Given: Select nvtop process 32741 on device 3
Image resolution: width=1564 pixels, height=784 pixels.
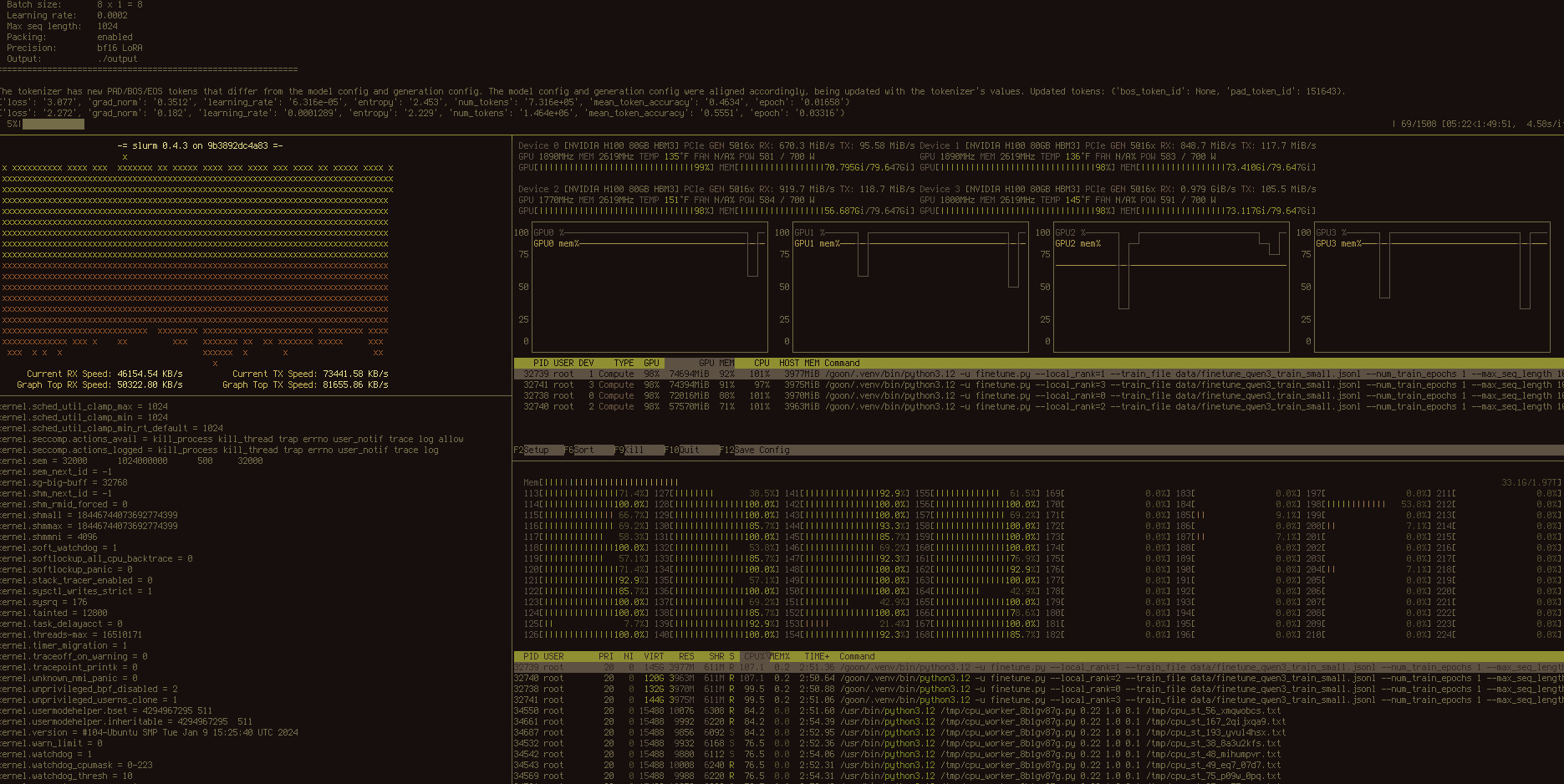Looking at the screenshot, I should [x=752, y=385].
